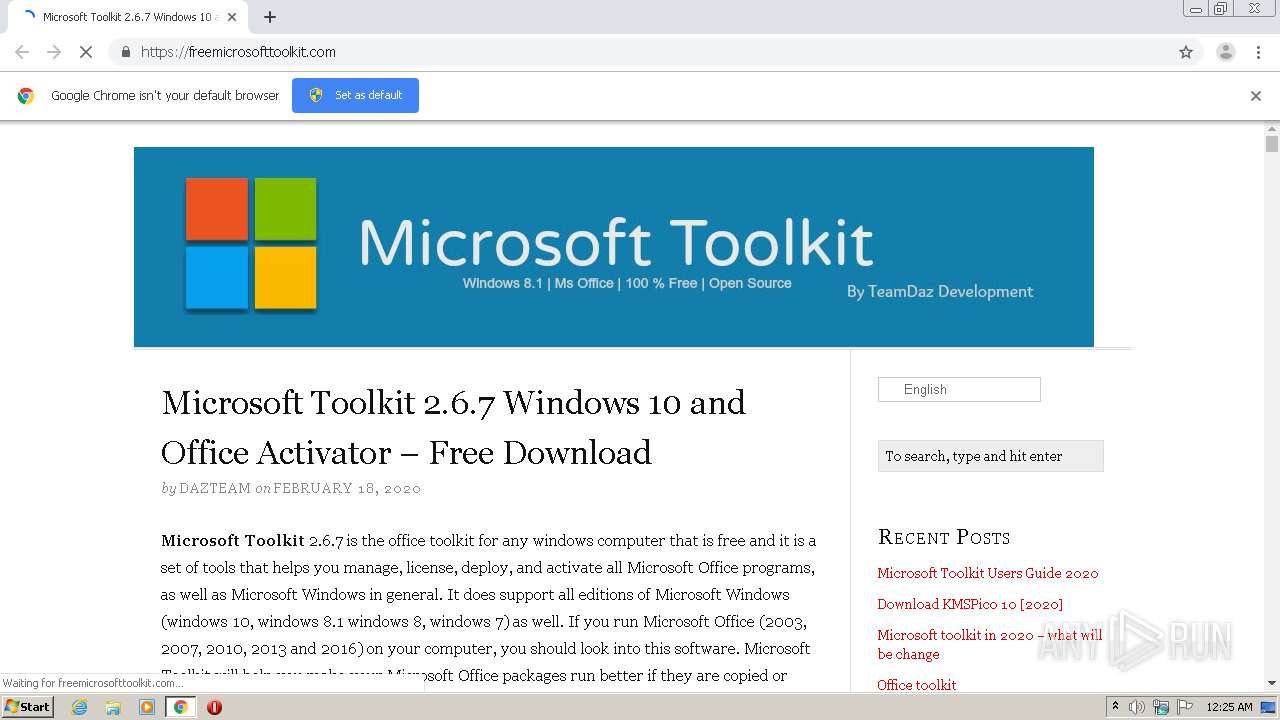Screen dimensions: 1280x720
Task: Close the Microsoft Toolkit tab
Action: [232, 17]
